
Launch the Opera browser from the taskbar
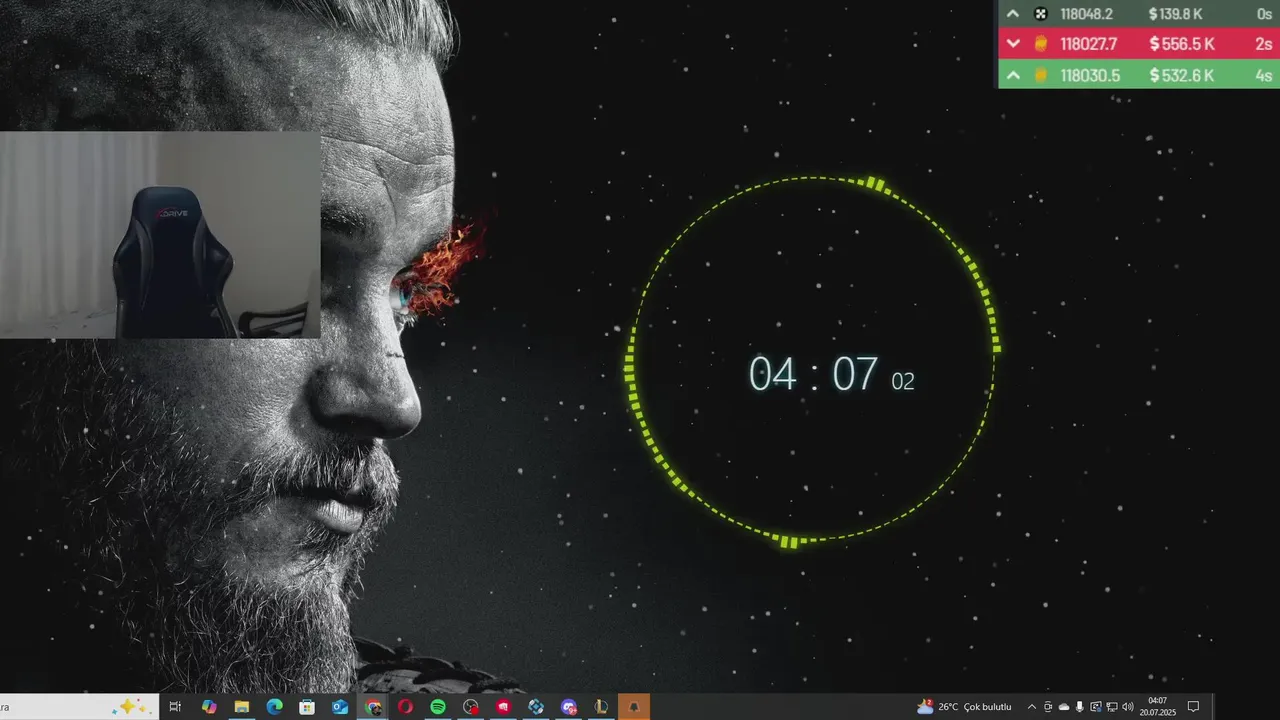pyautogui.click(x=405, y=707)
